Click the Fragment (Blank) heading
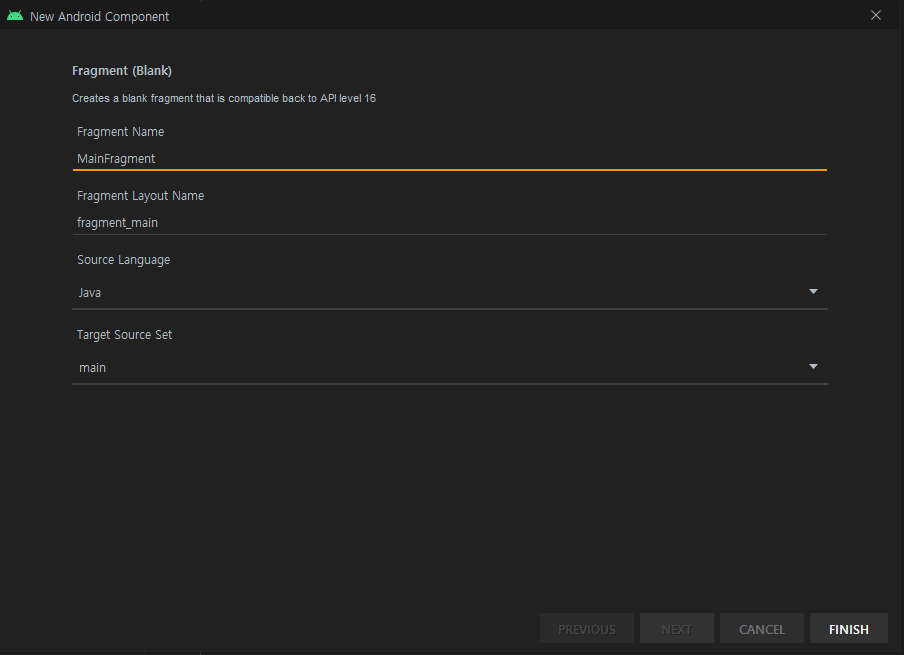The image size is (904, 655). pos(122,70)
